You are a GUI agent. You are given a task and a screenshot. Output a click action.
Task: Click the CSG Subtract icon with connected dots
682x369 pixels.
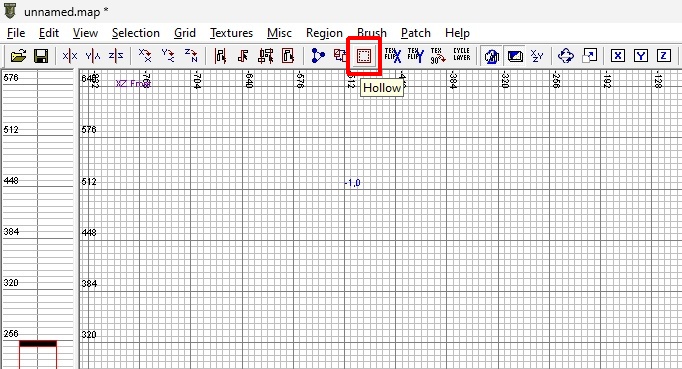click(x=318, y=56)
